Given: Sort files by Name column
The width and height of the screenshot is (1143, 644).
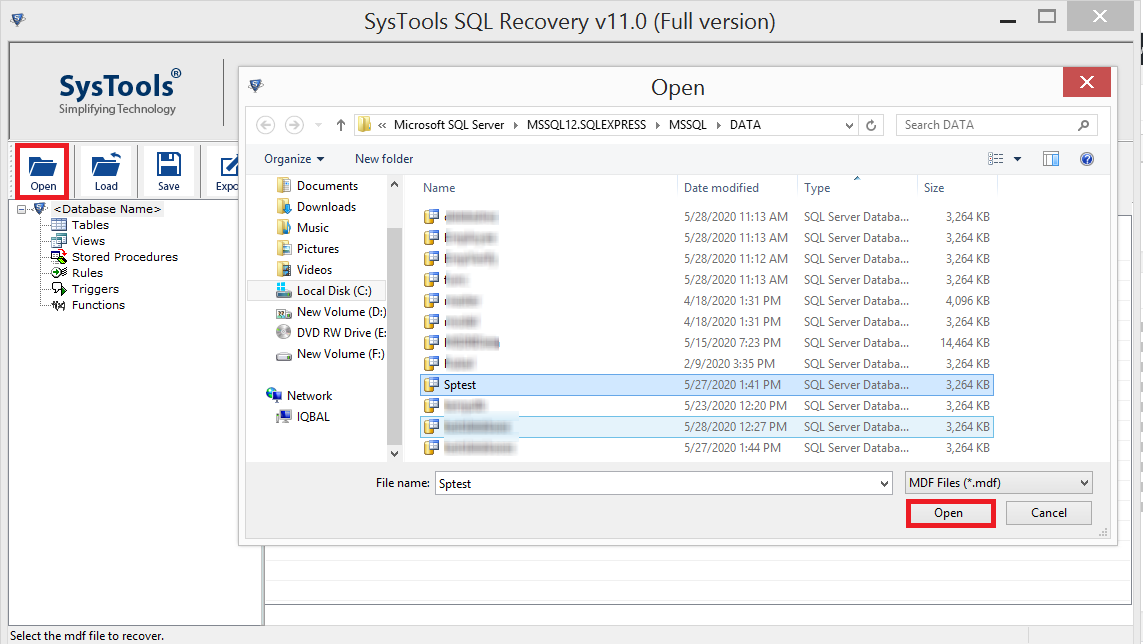Looking at the screenshot, I should pos(439,188).
